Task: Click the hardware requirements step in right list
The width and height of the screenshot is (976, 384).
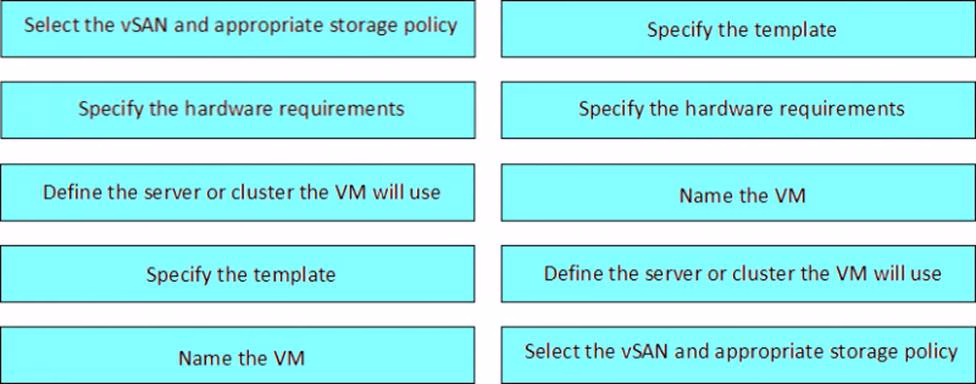Action: 738,110
